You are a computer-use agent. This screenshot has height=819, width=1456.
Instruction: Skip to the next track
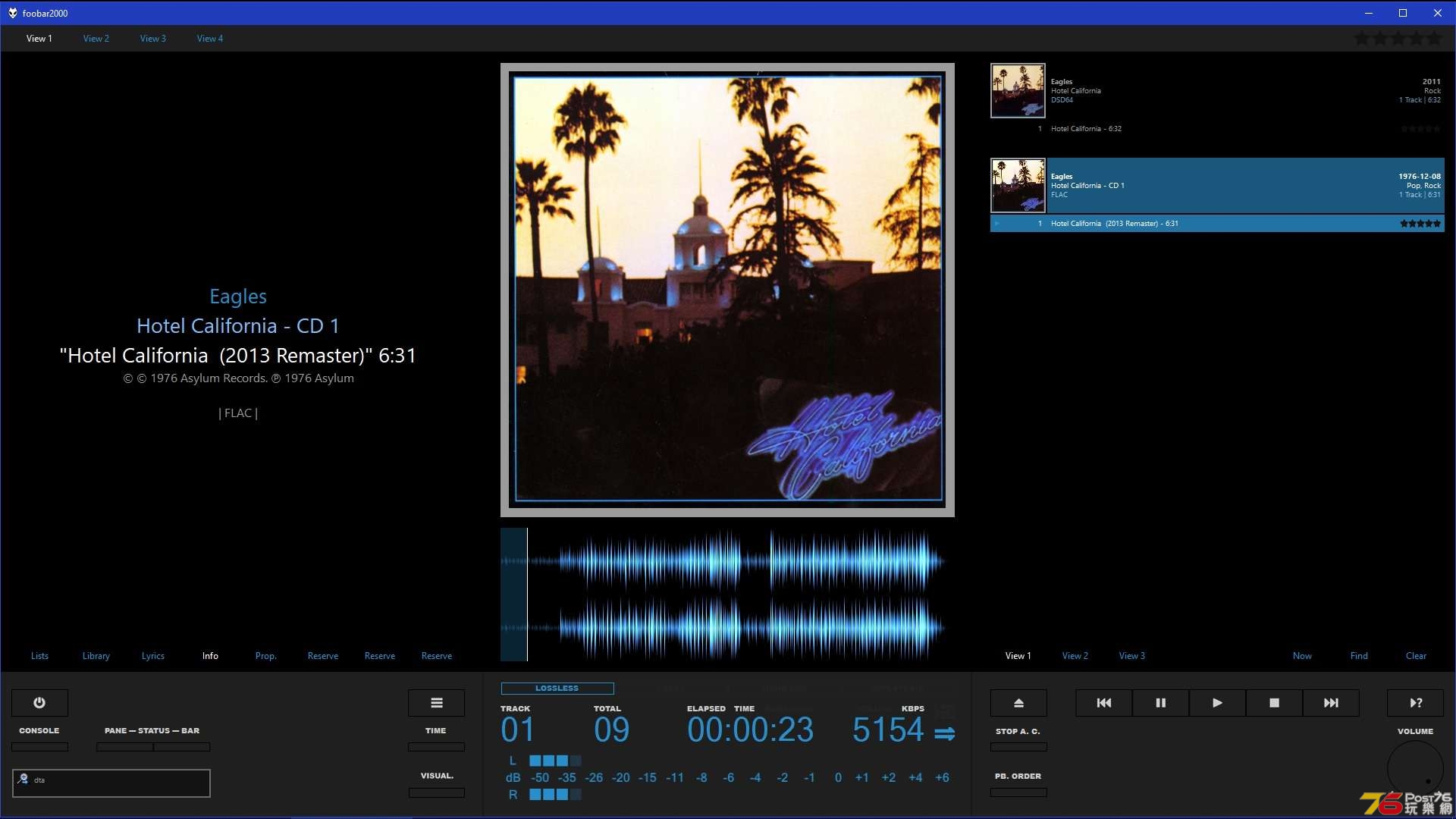[1332, 703]
